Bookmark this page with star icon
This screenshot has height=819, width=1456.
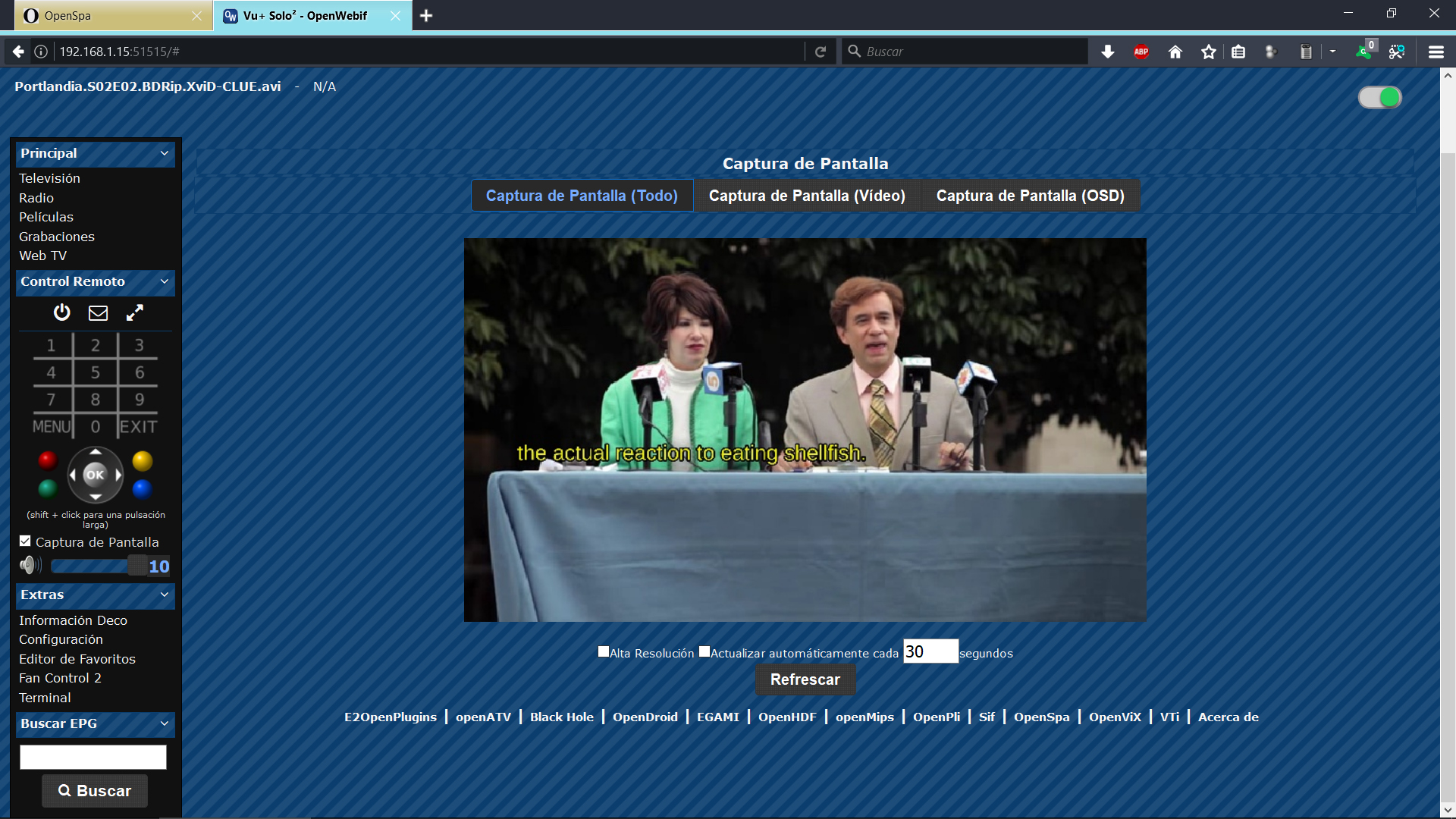(1209, 52)
